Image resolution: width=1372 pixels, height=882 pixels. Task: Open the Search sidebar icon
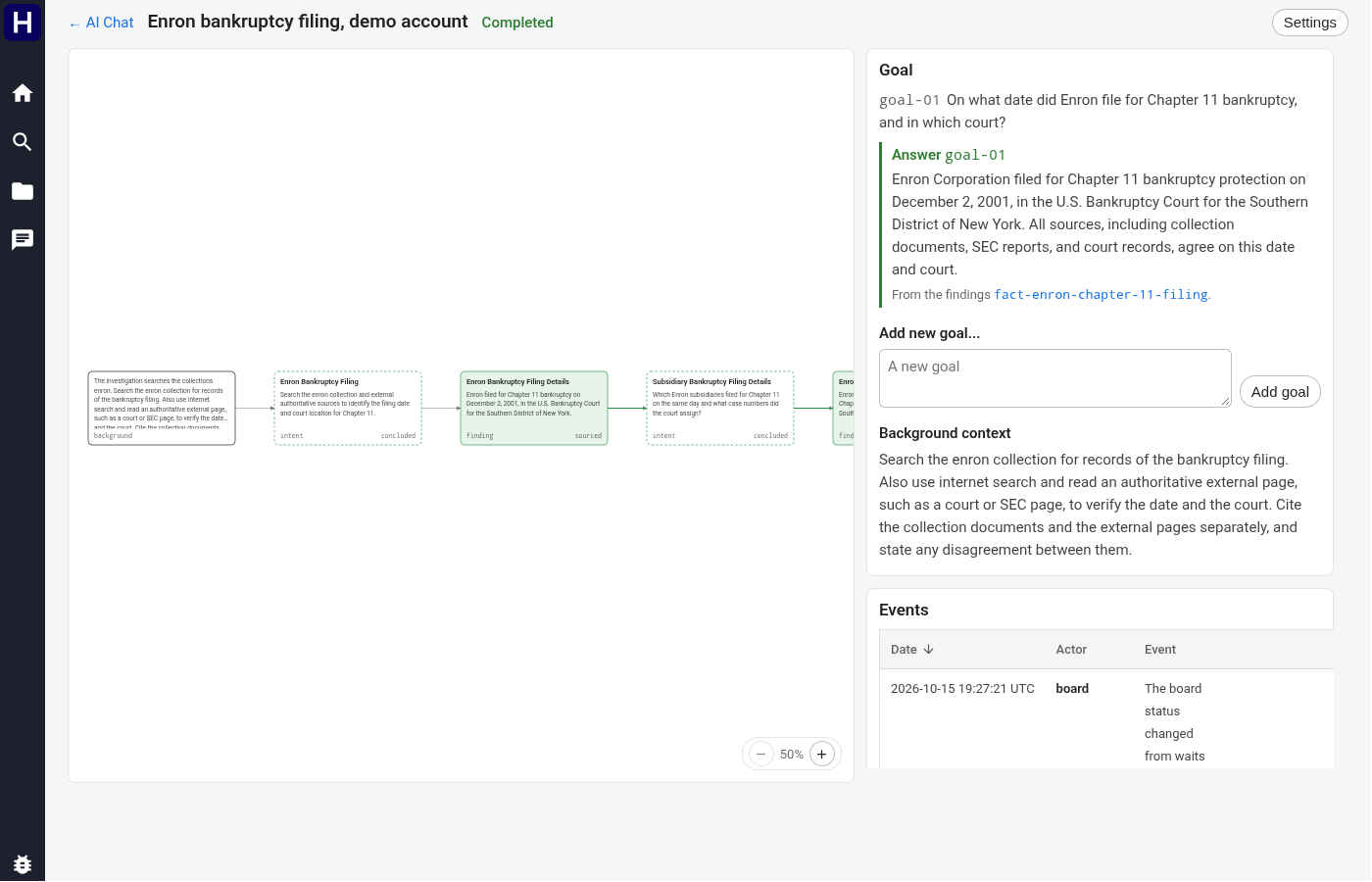(23, 142)
